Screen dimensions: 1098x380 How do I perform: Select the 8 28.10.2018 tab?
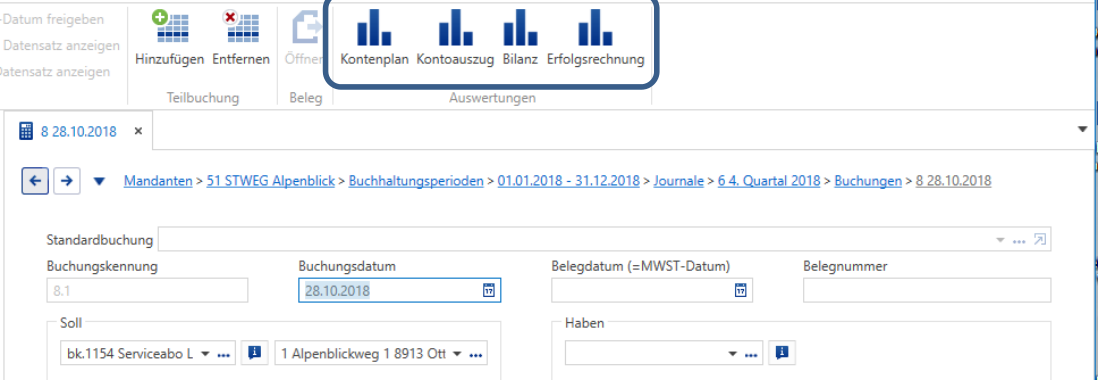(x=78, y=132)
